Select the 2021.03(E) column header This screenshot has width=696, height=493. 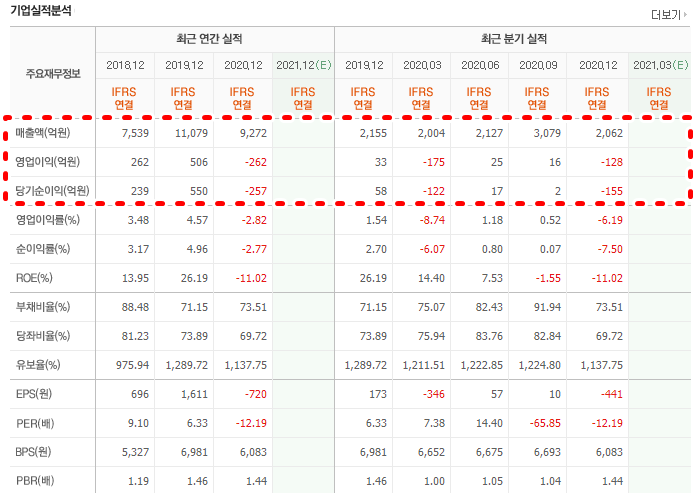660,65
